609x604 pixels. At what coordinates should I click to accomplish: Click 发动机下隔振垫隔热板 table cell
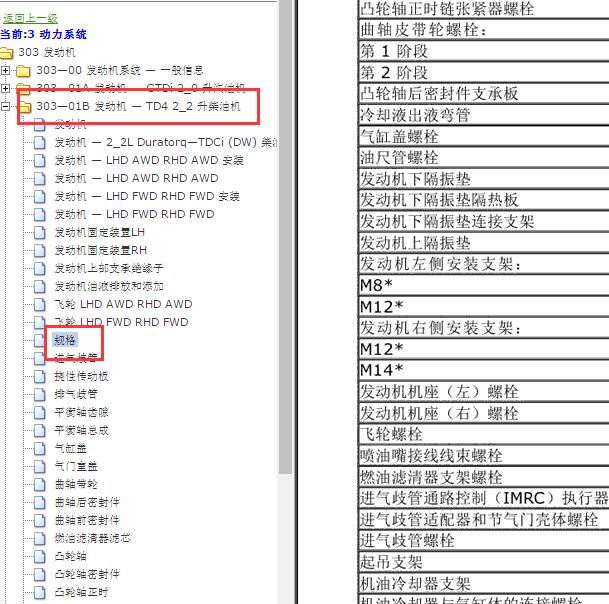tap(484, 200)
